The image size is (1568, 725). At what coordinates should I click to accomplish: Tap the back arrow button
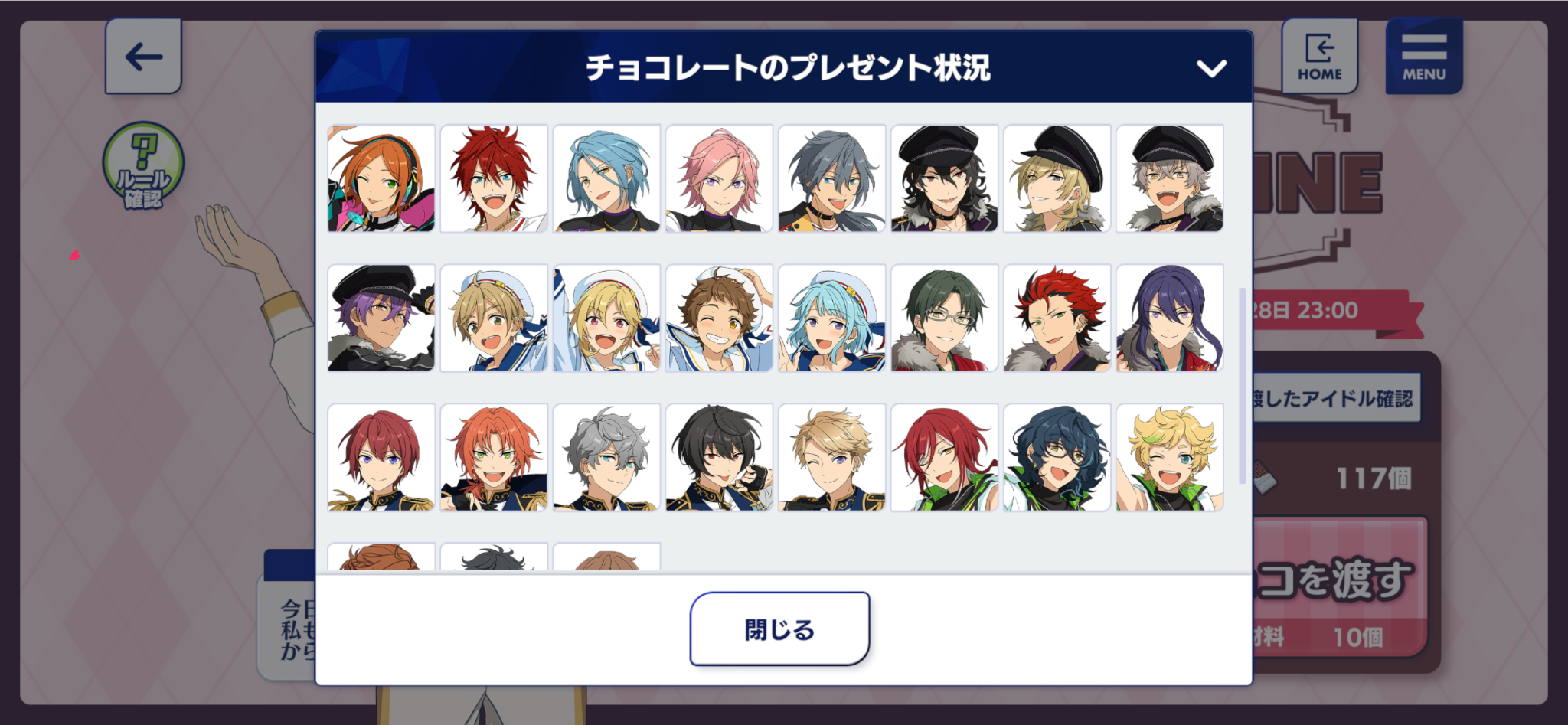pos(143,56)
